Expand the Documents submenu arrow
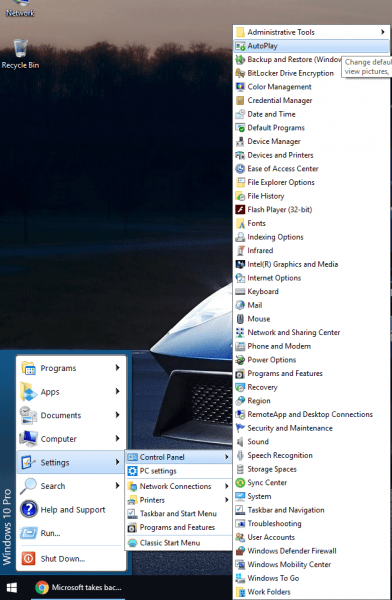392x600 pixels. click(x=118, y=415)
